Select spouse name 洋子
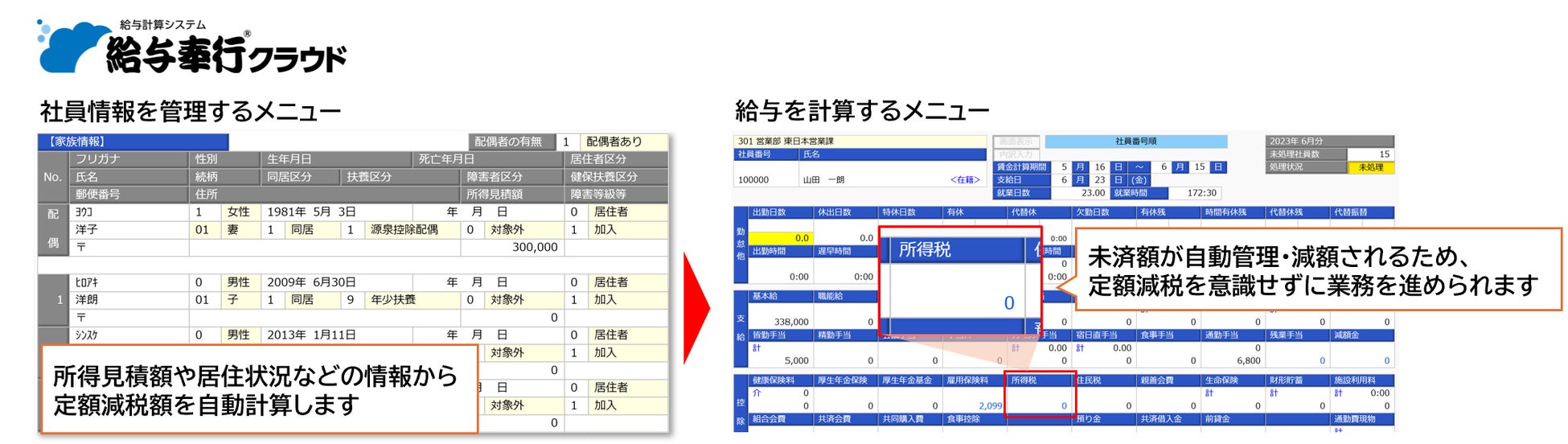This screenshot has width=1568, height=444. 87,229
